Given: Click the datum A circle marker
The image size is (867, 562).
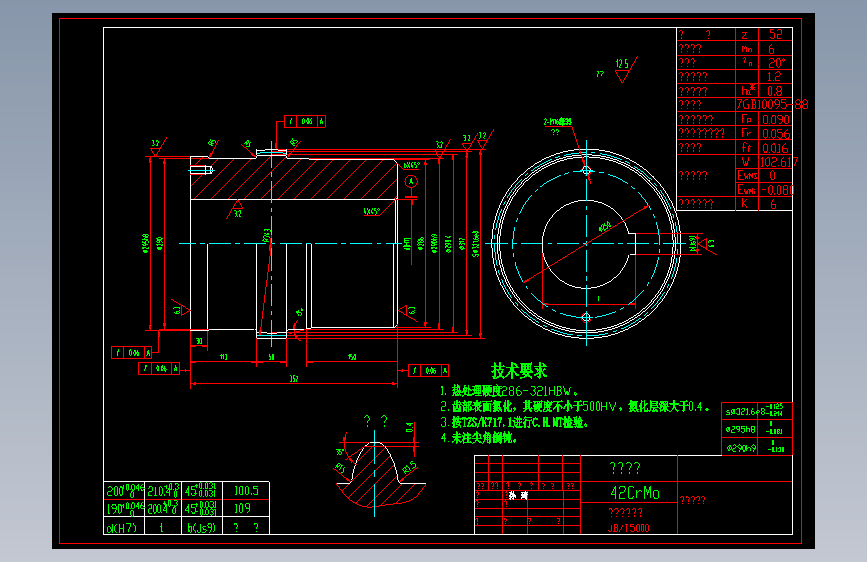Looking at the screenshot, I should pyautogui.click(x=411, y=181).
